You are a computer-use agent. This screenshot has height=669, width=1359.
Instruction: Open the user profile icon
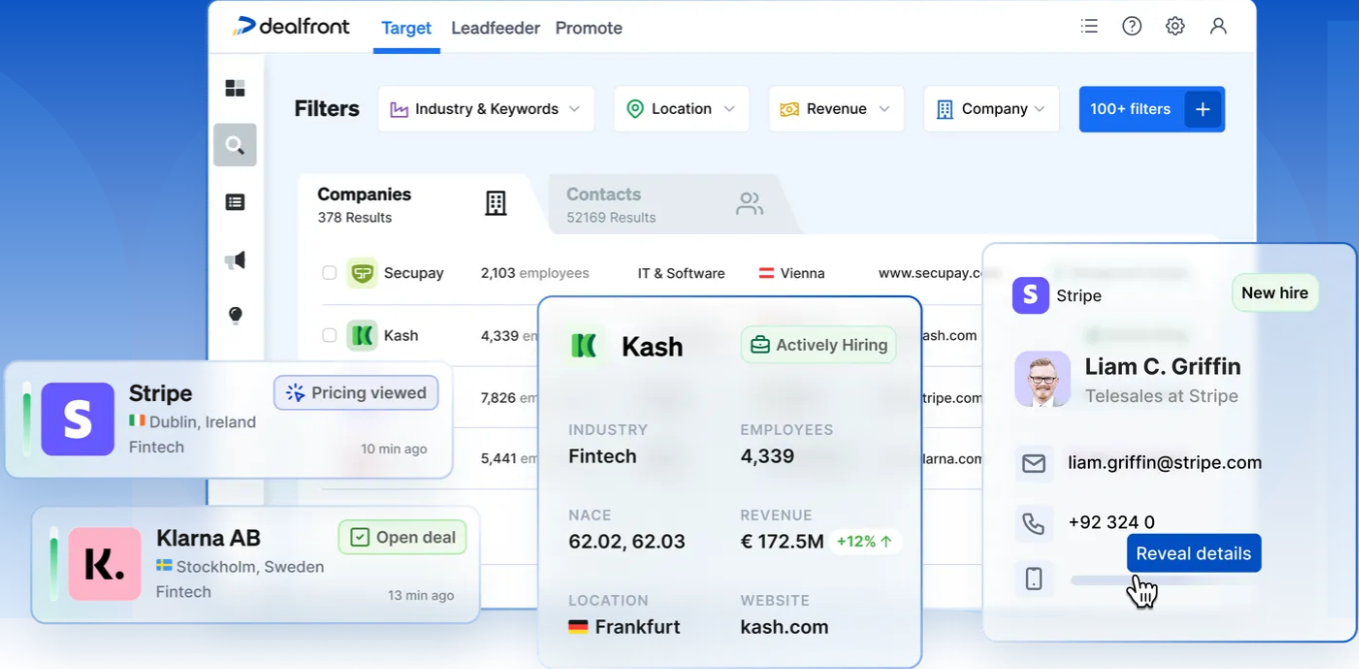[x=1218, y=27]
